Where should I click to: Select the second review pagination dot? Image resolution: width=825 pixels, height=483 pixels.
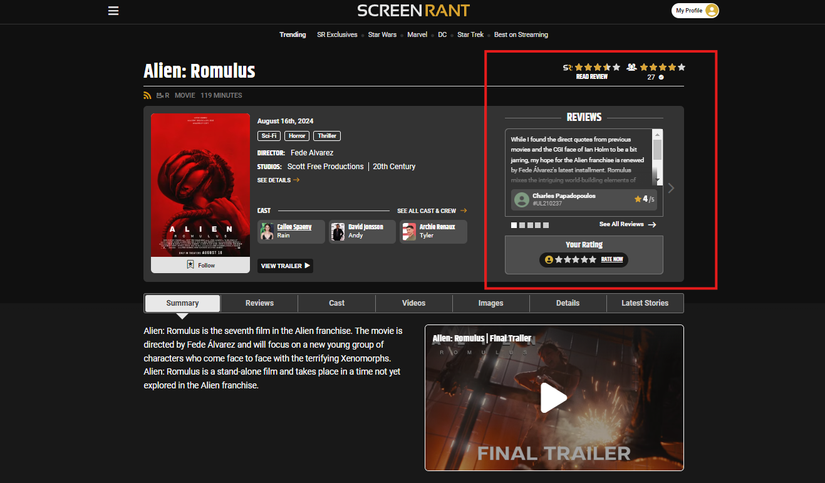tap(522, 225)
